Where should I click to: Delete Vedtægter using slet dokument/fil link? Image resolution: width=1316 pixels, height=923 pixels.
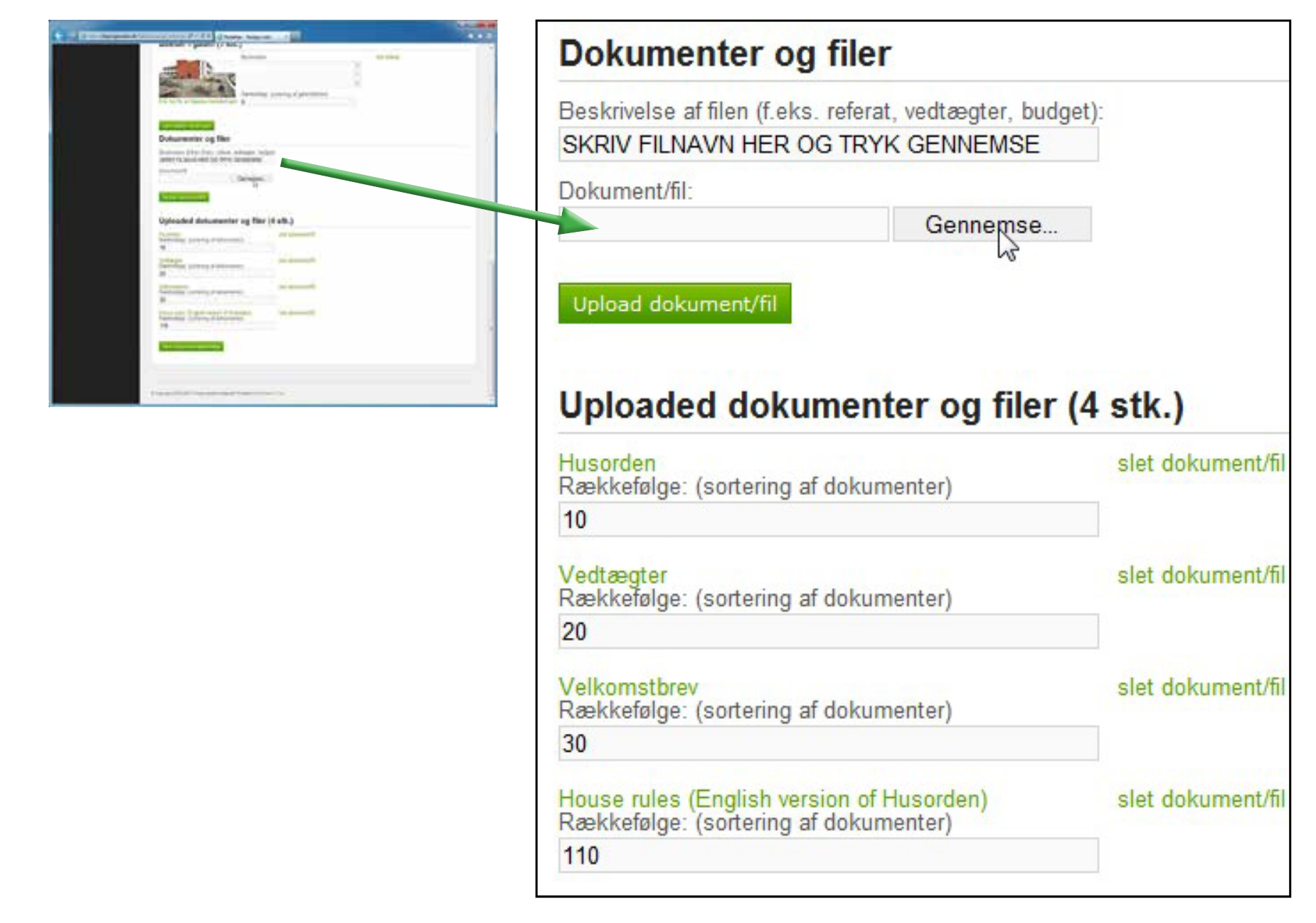[1201, 575]
